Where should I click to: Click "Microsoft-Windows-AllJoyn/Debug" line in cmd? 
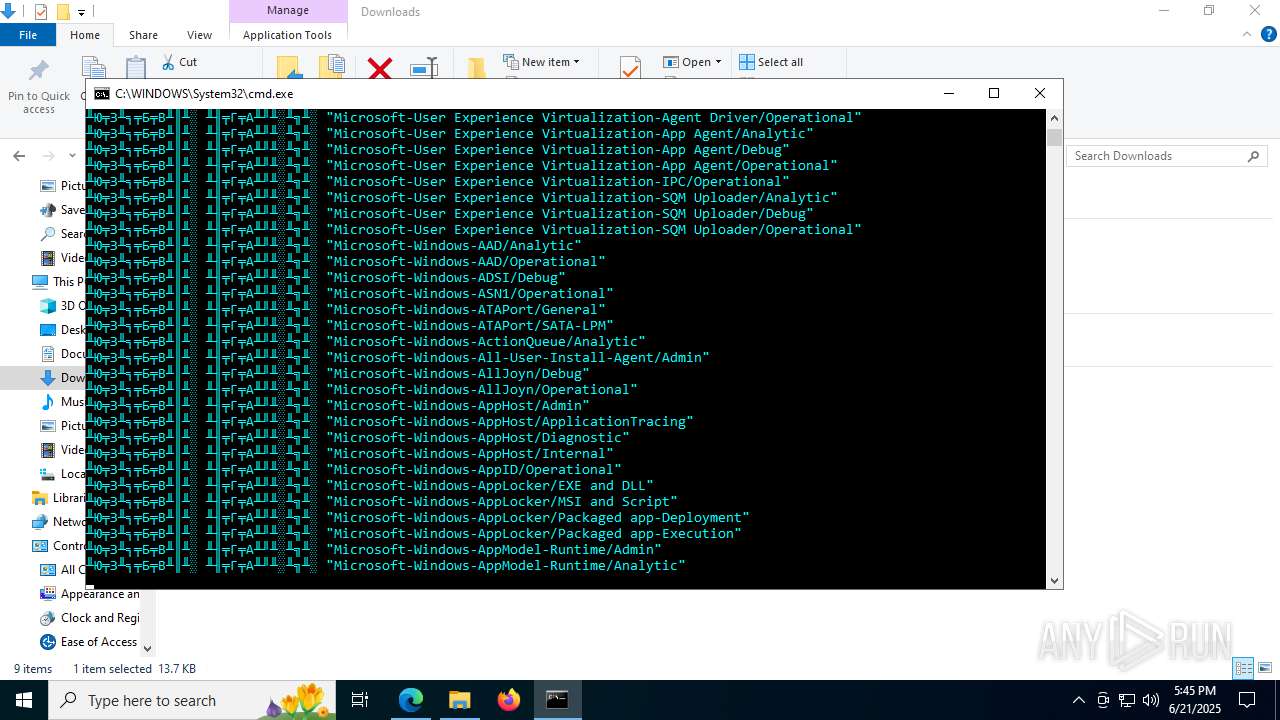coord(457,374)
